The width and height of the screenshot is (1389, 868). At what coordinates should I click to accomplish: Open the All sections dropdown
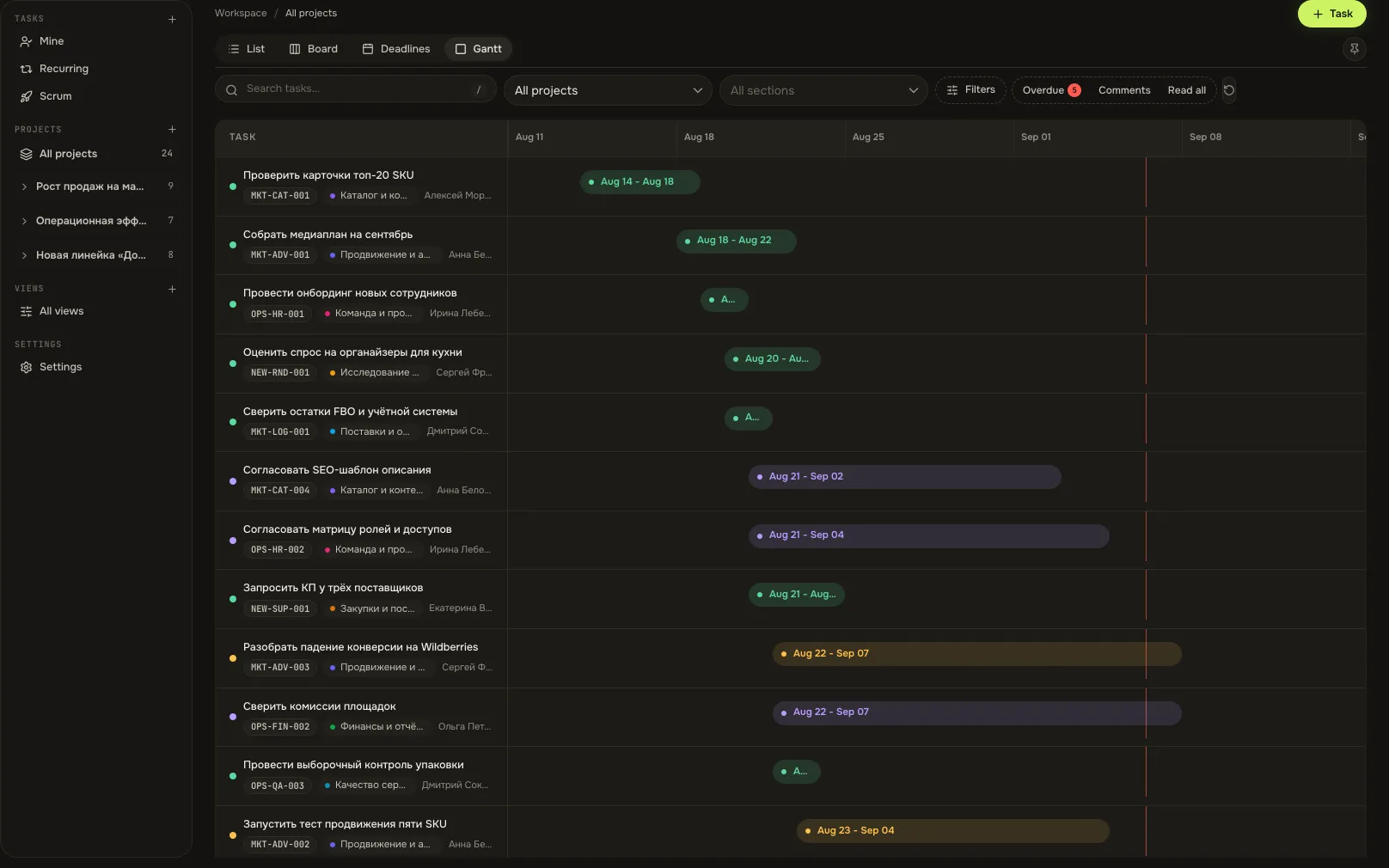(823, 90)
